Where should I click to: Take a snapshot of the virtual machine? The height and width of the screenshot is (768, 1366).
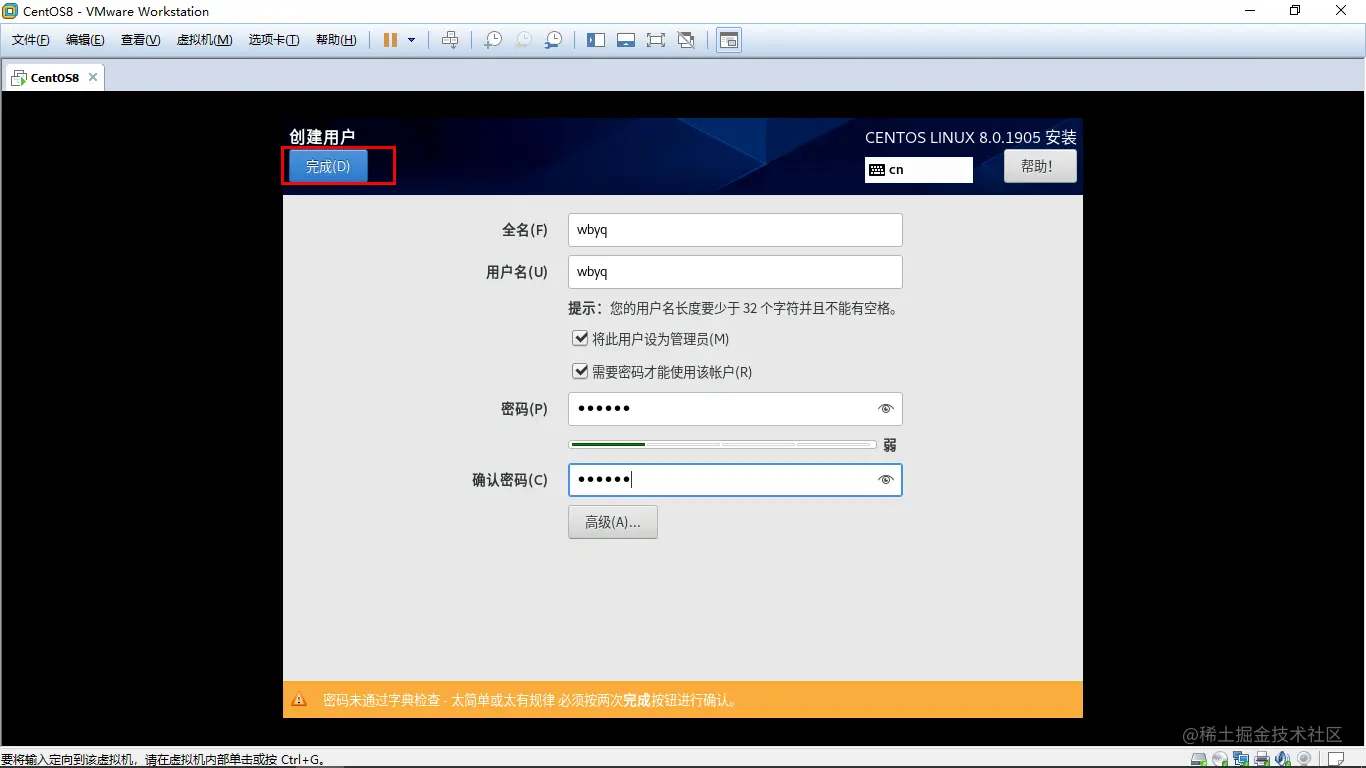(493, 40)
